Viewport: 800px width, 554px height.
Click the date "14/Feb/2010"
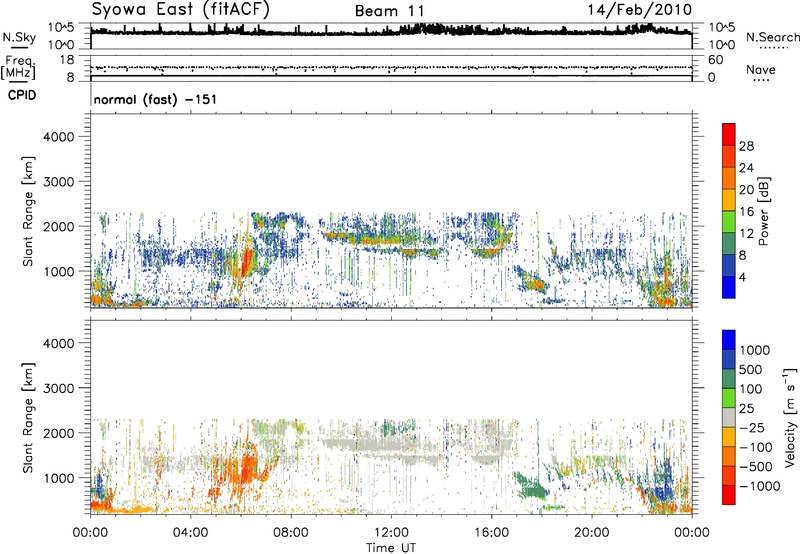coord(640,10)
